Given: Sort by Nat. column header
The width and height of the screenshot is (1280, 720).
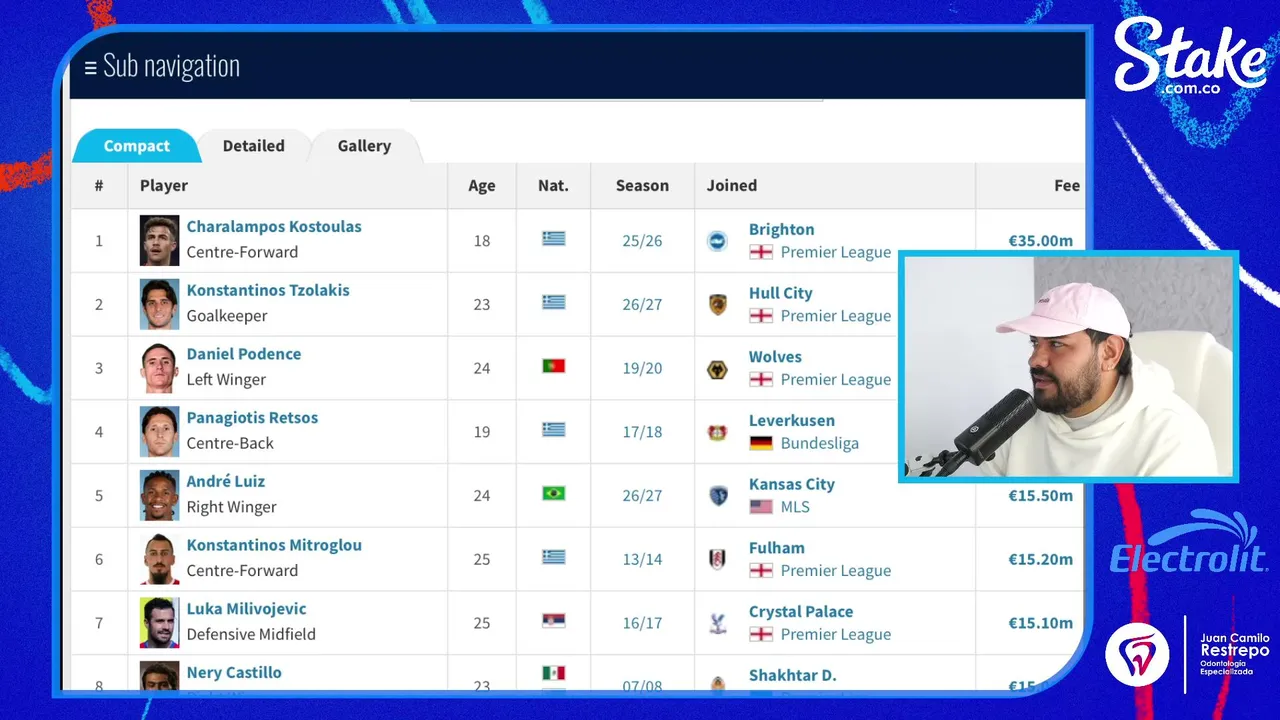Looking at the screenshot, I should 553,185.
